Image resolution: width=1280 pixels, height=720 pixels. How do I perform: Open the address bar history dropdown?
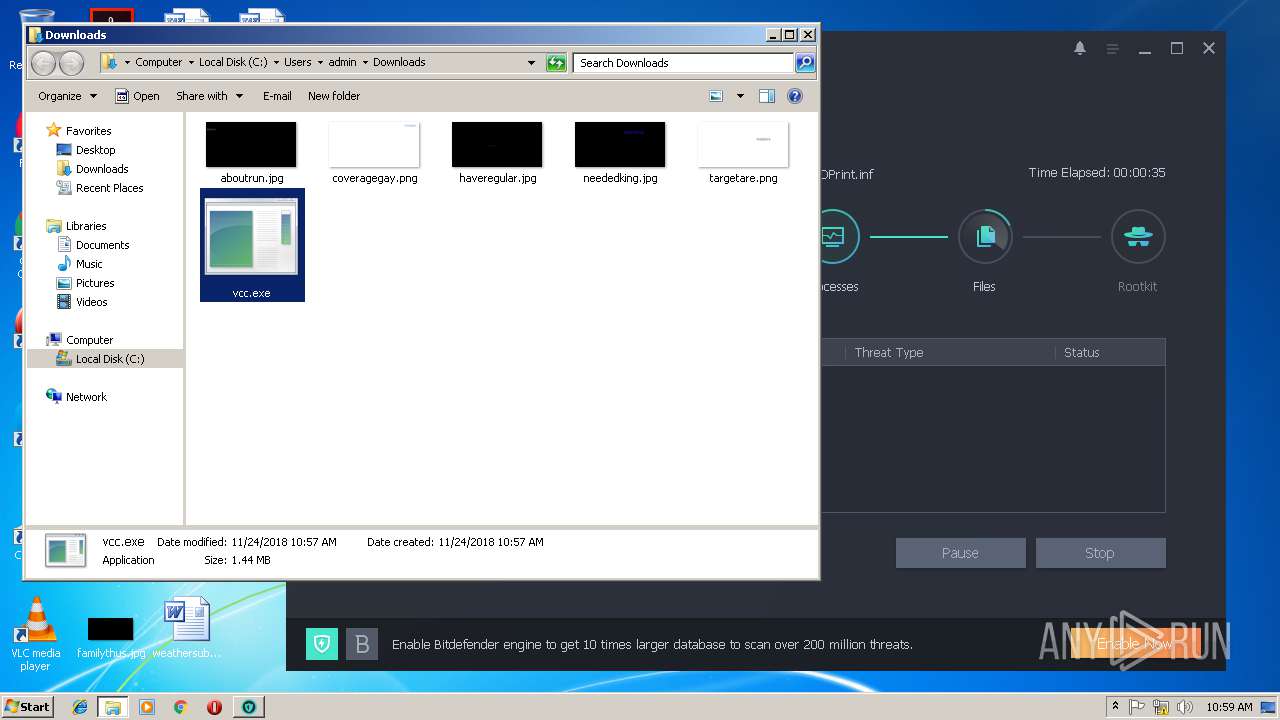[x=531, y=63]
